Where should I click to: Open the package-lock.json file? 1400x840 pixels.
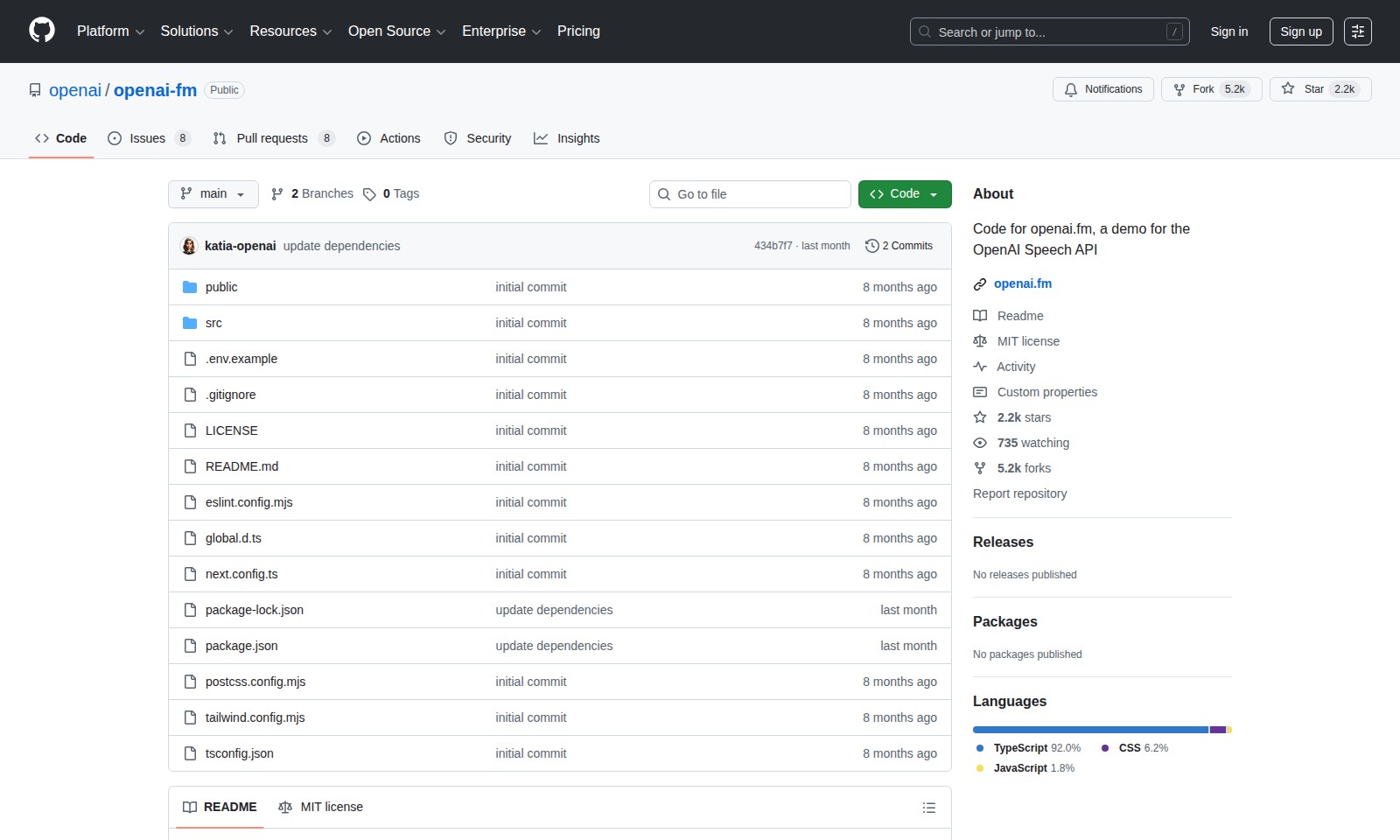[x=255, y=610]
